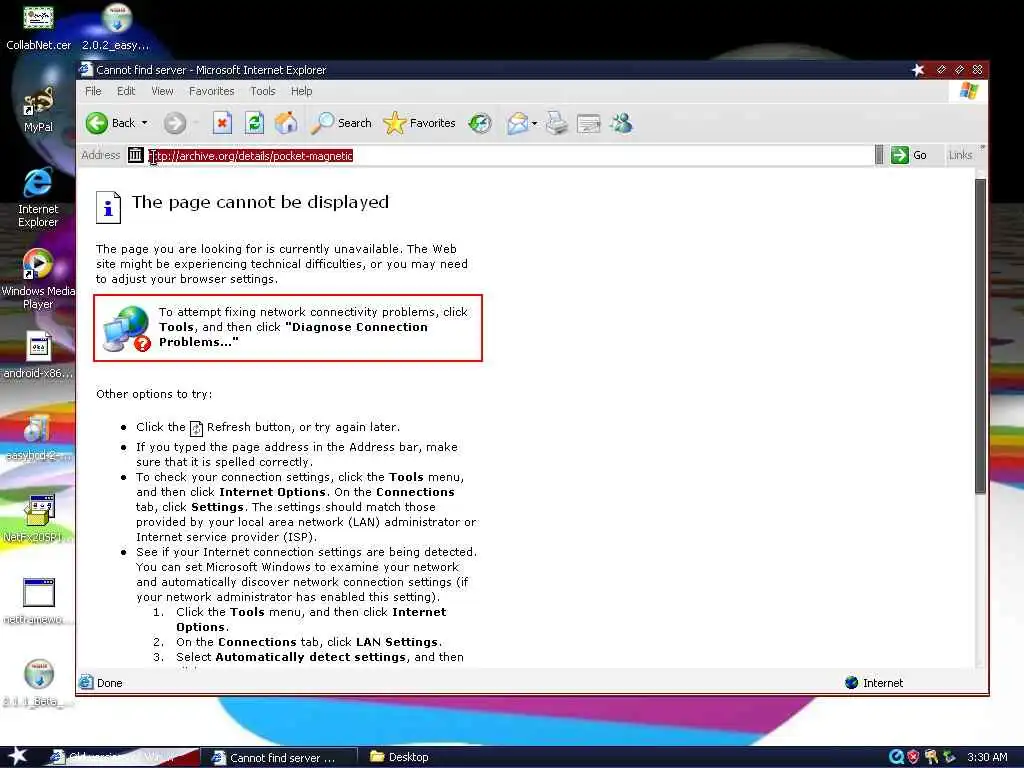Click the Windows flag logo in IE
Screen dimensions: 1024x768
(x=968, y=91)
